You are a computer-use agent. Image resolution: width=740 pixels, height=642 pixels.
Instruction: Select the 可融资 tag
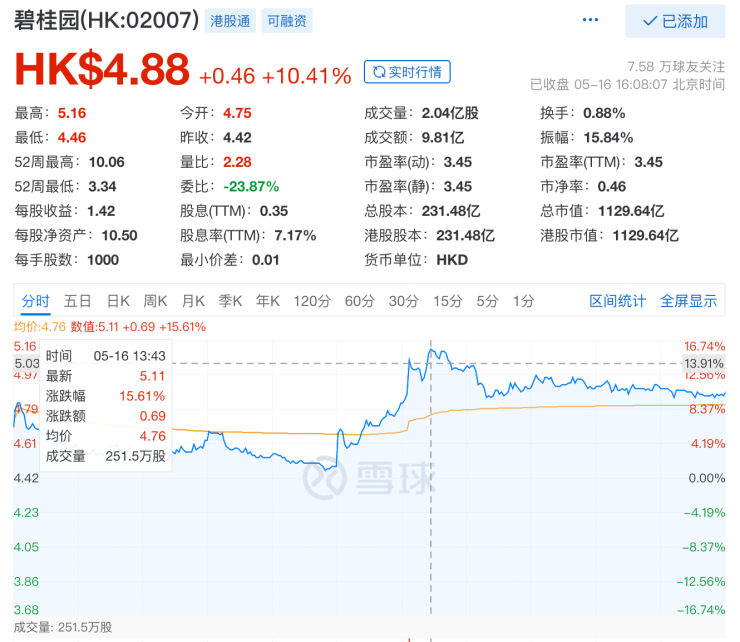click(287, 21)
